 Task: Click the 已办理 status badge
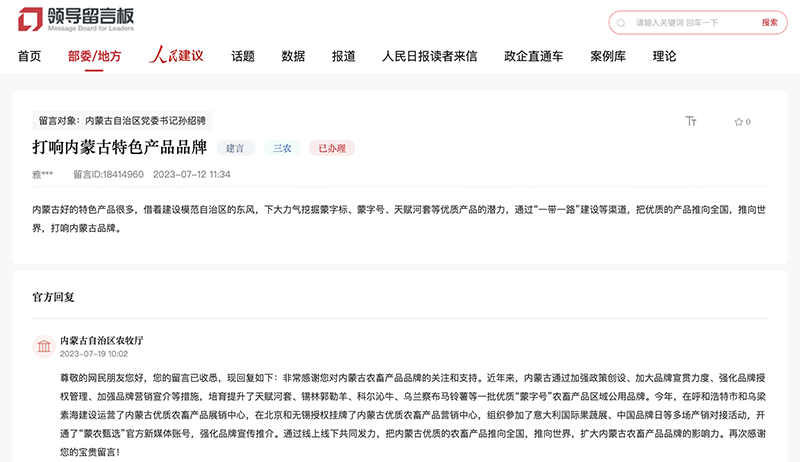[x=332, y=148]
